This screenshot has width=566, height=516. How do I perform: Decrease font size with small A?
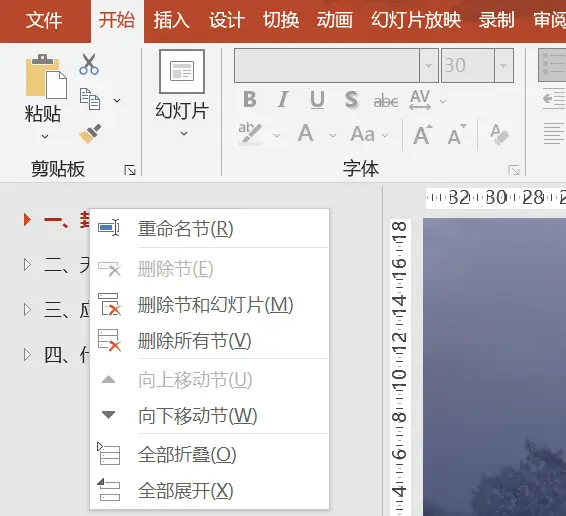tap(457, 135)
